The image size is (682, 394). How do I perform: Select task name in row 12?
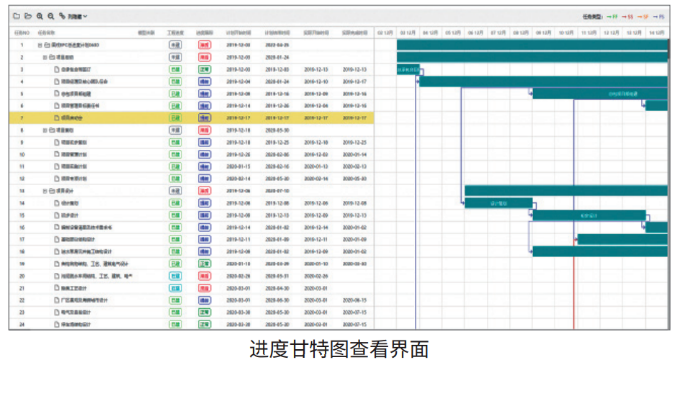74,179
